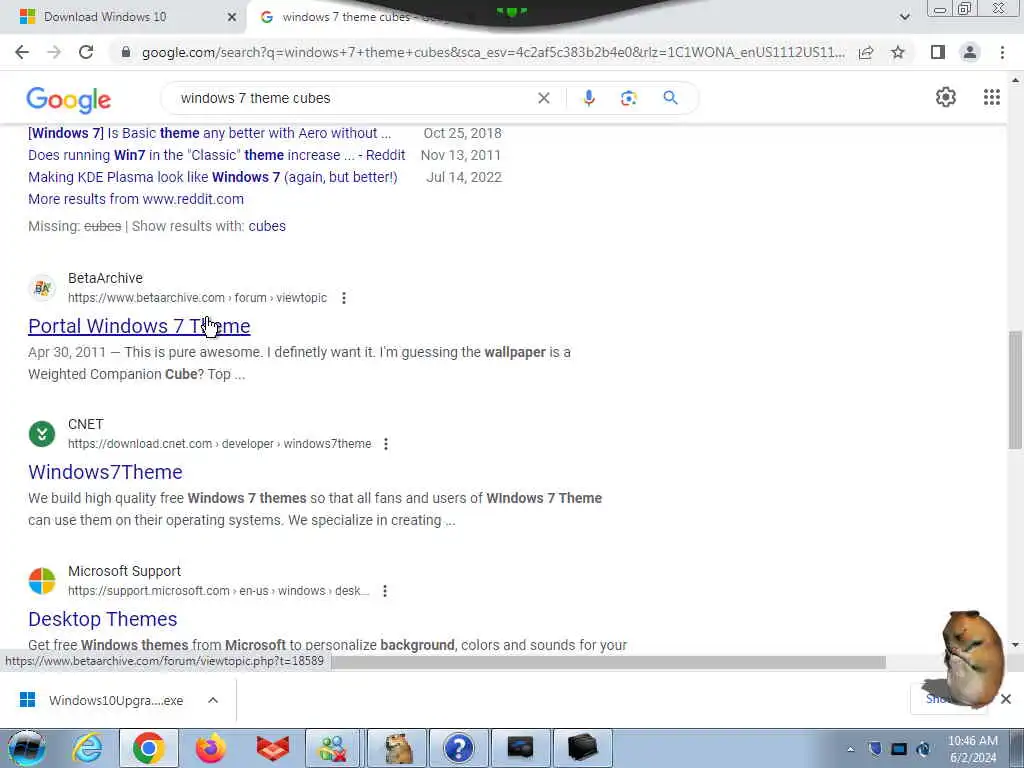Launch Internet Explorer from the taskbar
The width and height of the screenshot is (1024, 768).
(x=87, y=748)
